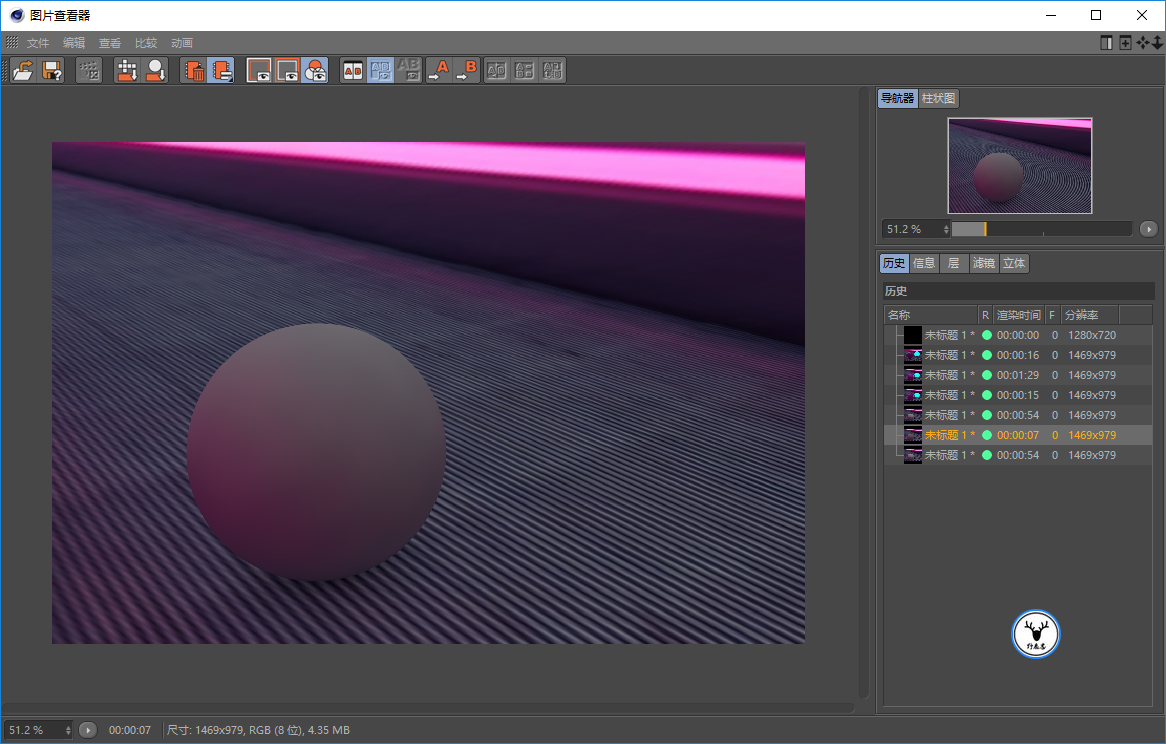This screenshot has height=744, width=1166.
Task: Open the 文件 menu
Action: pyautogui.click(x=38, y=43)
